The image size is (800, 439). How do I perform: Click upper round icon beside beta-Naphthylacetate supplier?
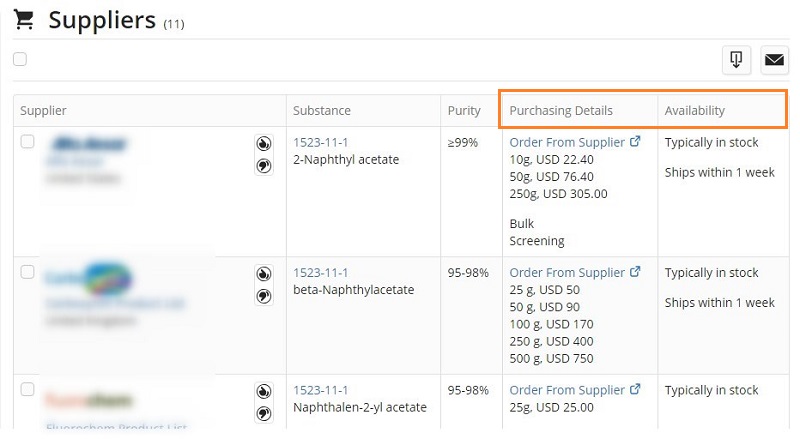[264, 274]
